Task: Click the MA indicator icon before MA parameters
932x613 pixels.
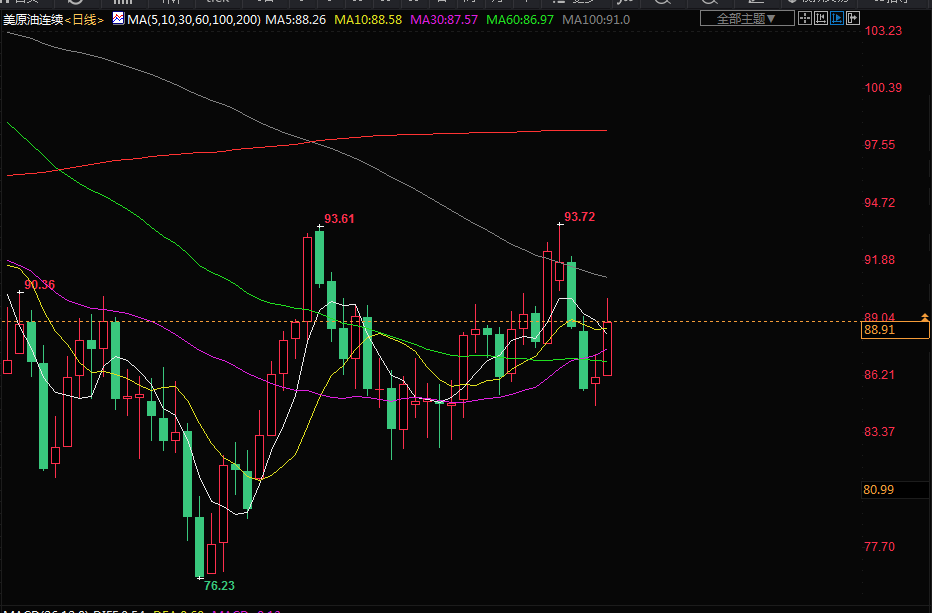Action: coord(119,19)
